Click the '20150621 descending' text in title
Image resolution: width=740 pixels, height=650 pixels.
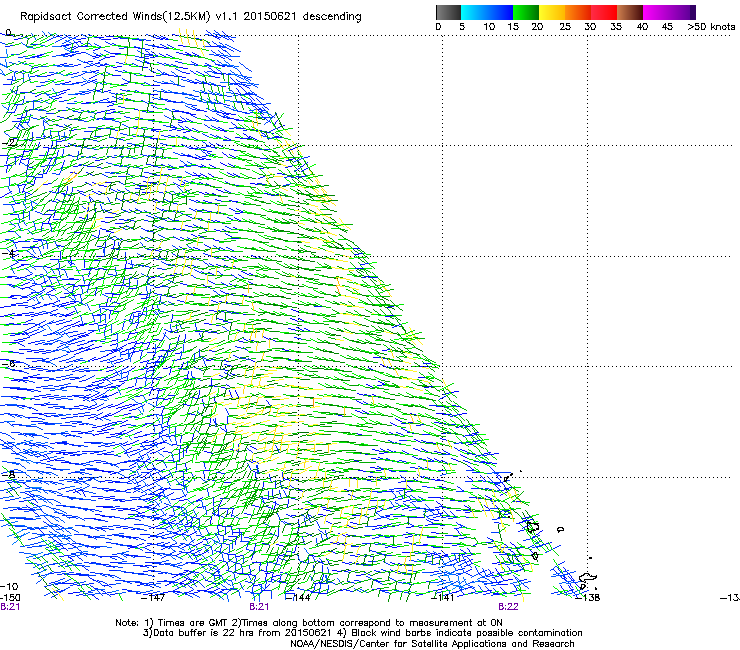(303, 17)
